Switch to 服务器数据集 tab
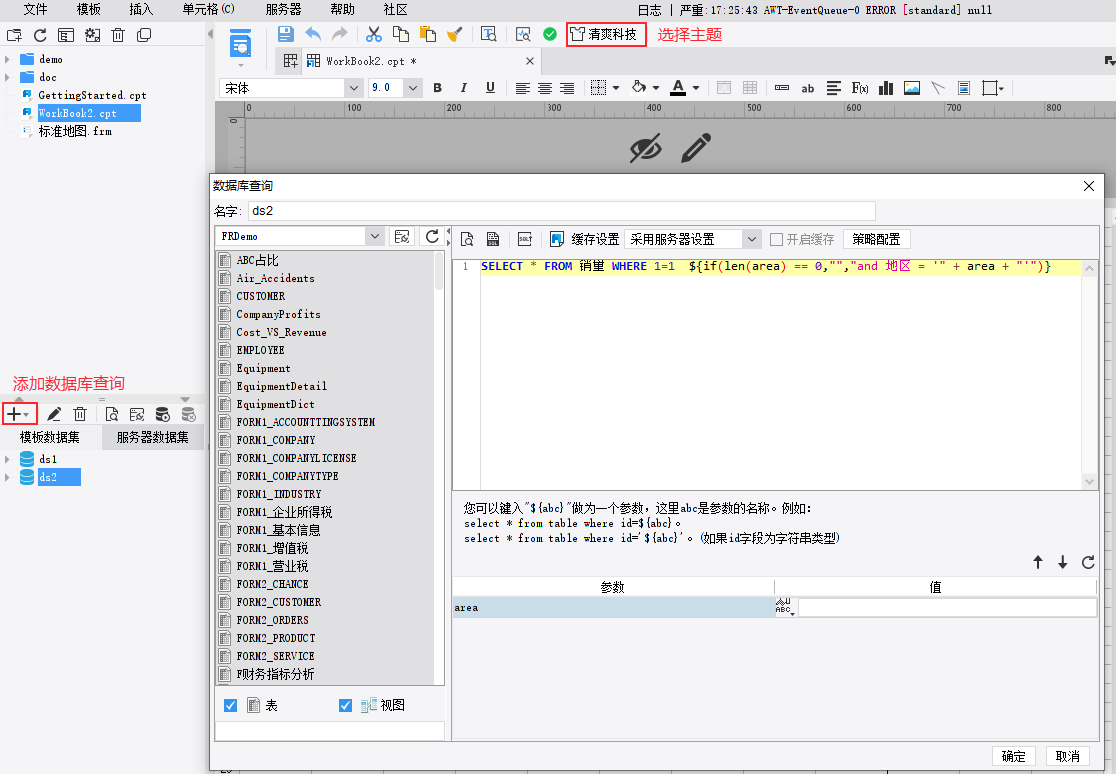Screen dimensions: 1116x774 click(x=152, y=437)
